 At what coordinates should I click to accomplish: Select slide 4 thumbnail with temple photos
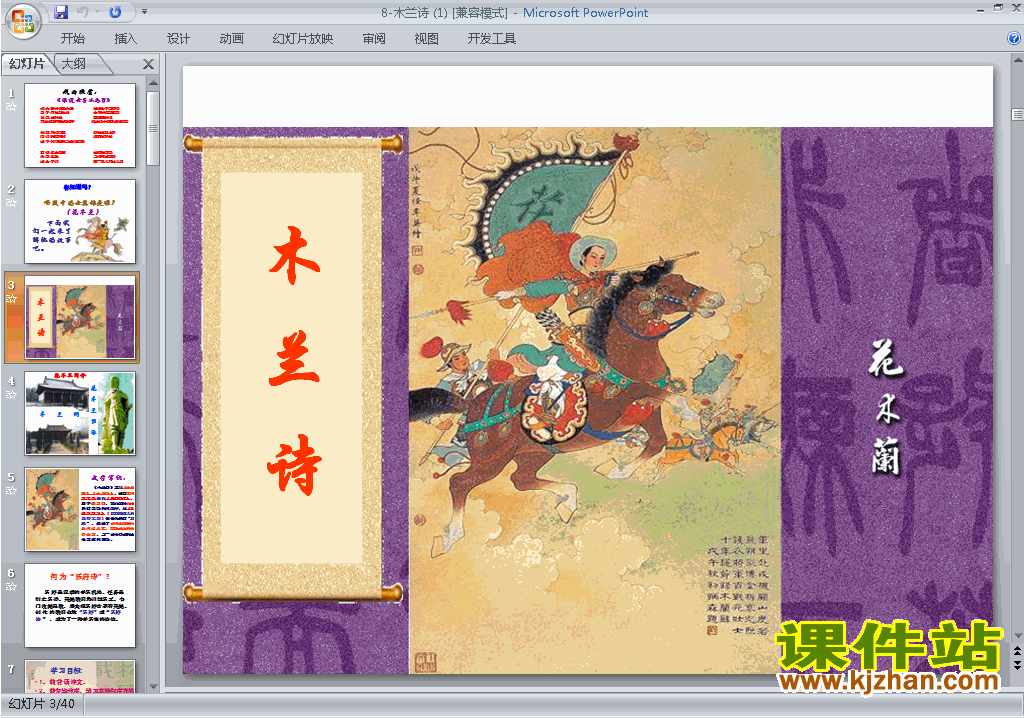(80, 414)
